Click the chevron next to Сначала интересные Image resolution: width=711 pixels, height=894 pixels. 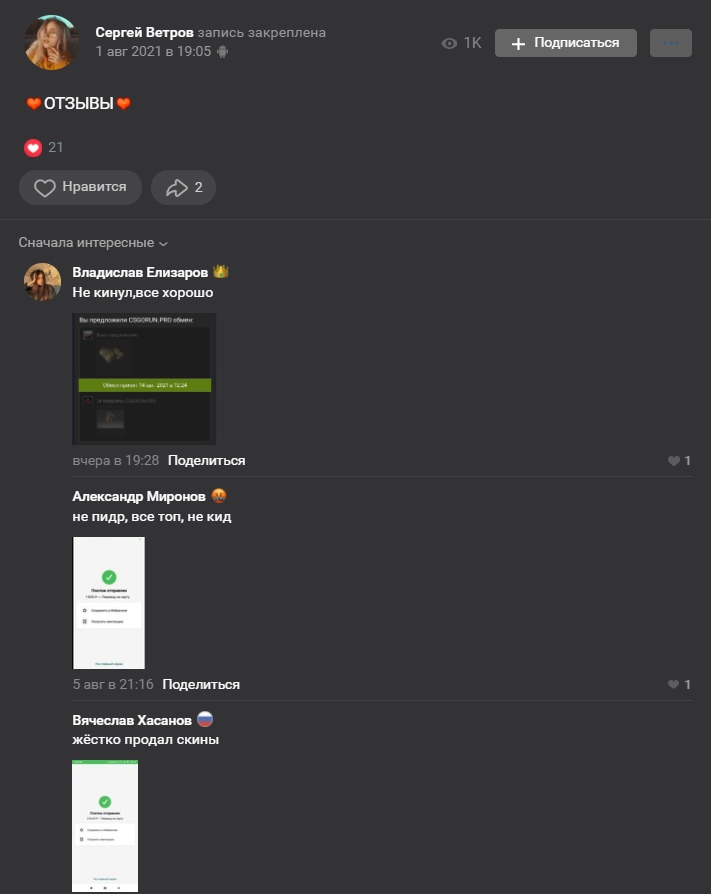[x=163, y=243]
